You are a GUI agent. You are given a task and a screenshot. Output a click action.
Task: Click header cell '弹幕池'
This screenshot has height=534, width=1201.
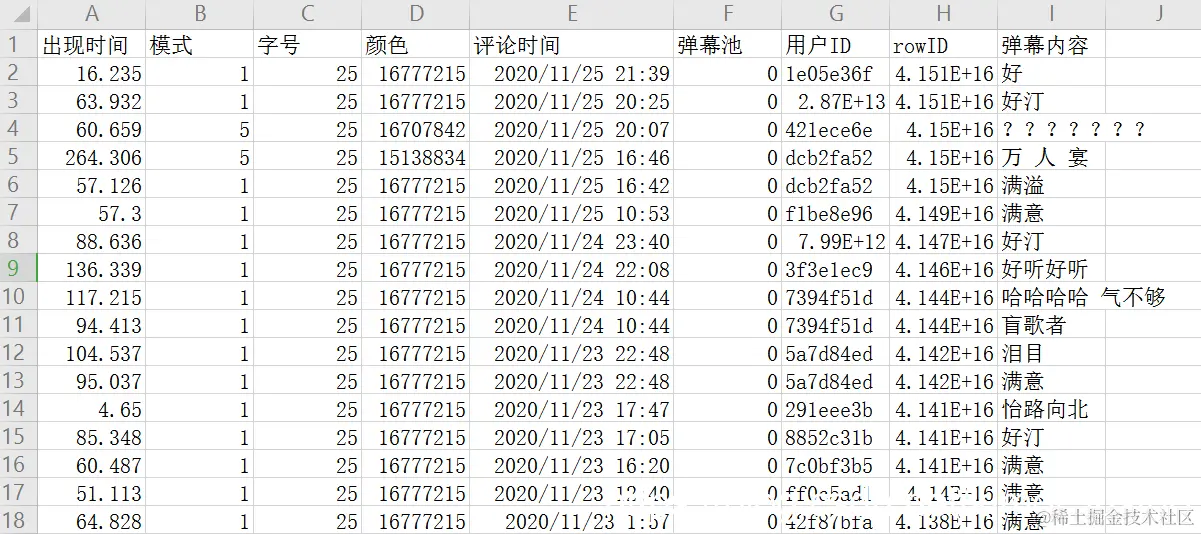click(728, 45)
